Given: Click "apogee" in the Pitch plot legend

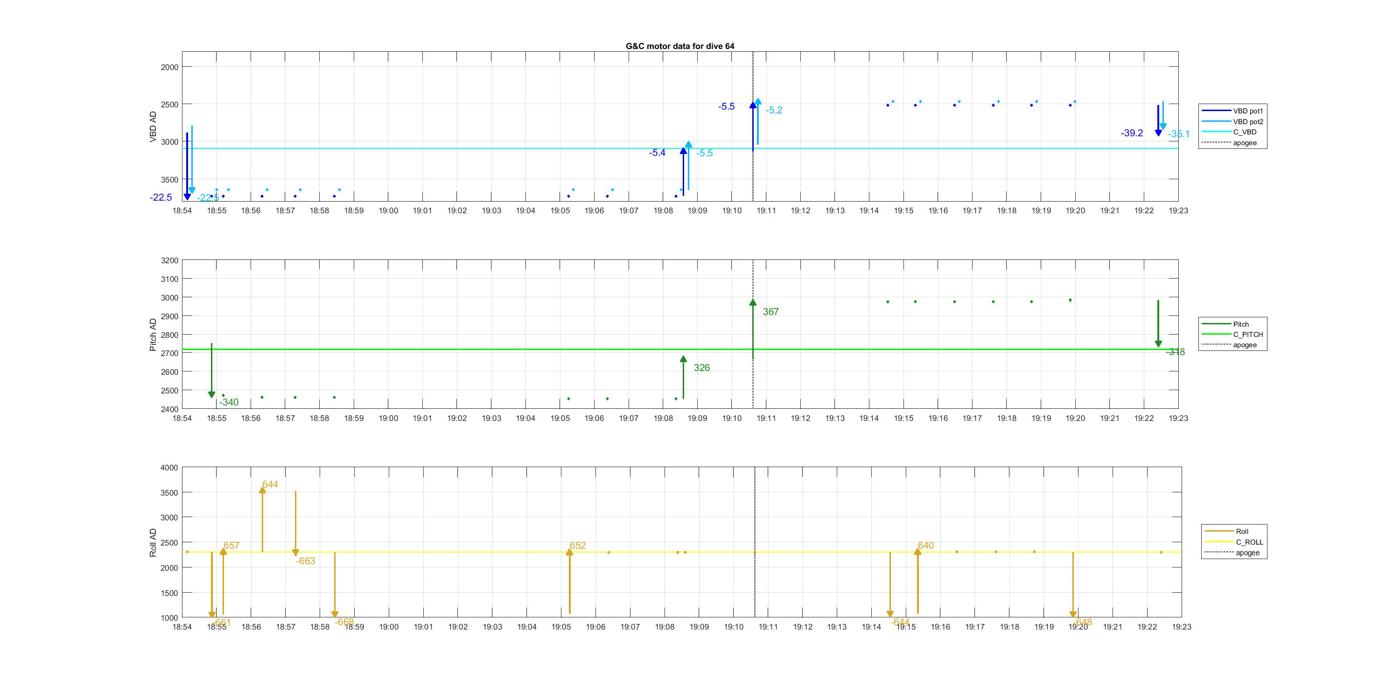Looking at the screenshot, I should coord(1231,345).
